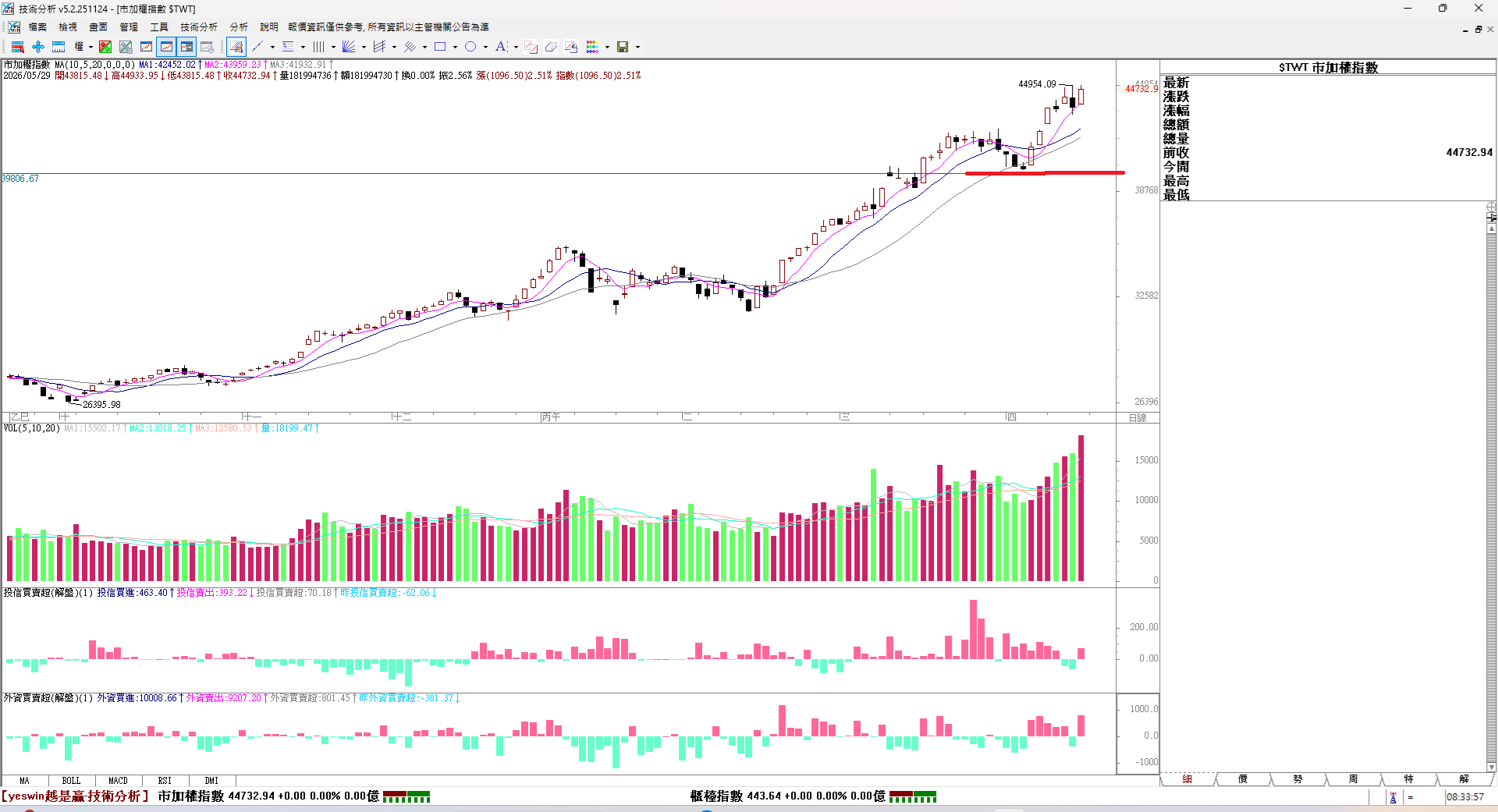Open the 畫面 menu
This screenshot has width=1498, height=812.
click(98, 27)
